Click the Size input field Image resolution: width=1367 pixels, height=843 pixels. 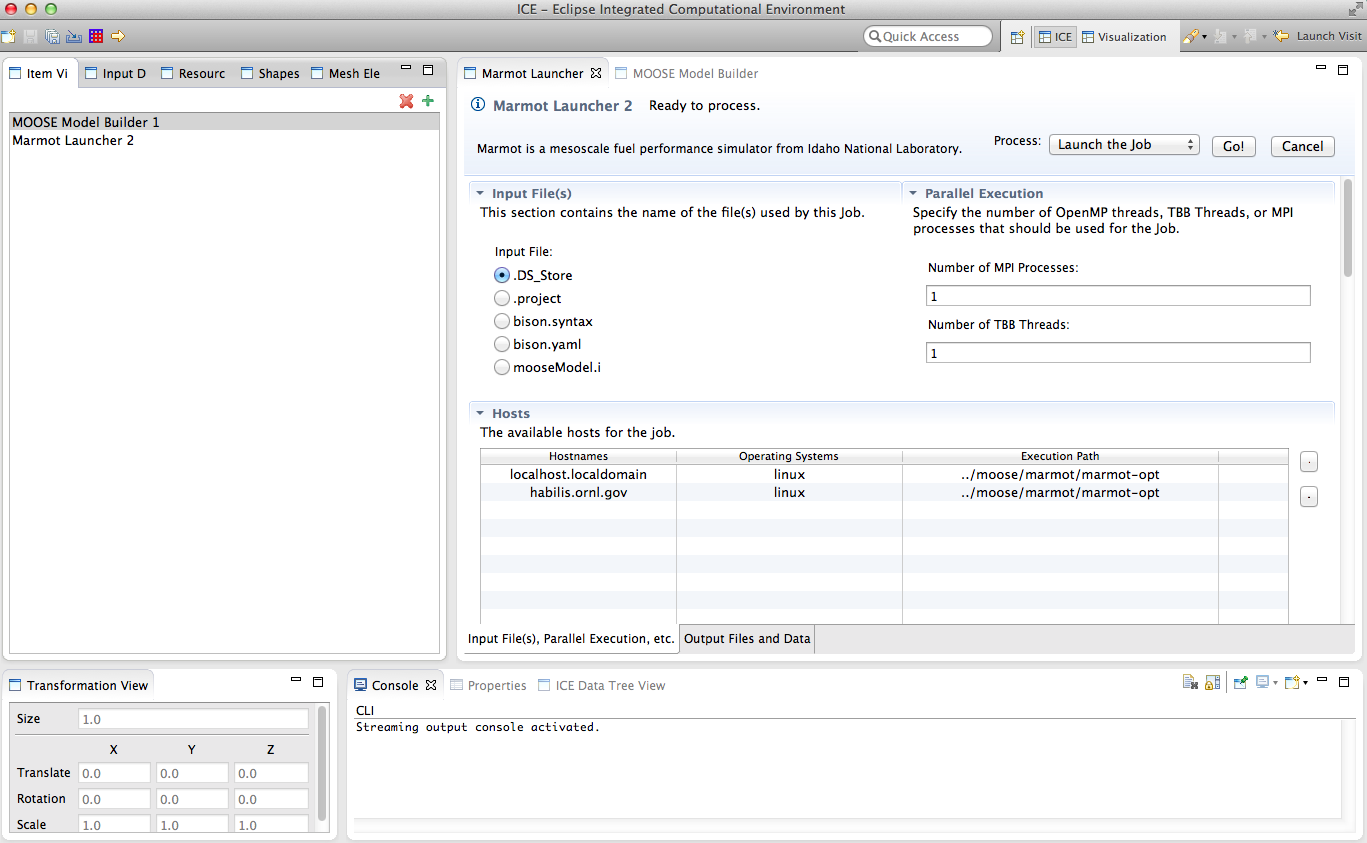coord(193,719)
